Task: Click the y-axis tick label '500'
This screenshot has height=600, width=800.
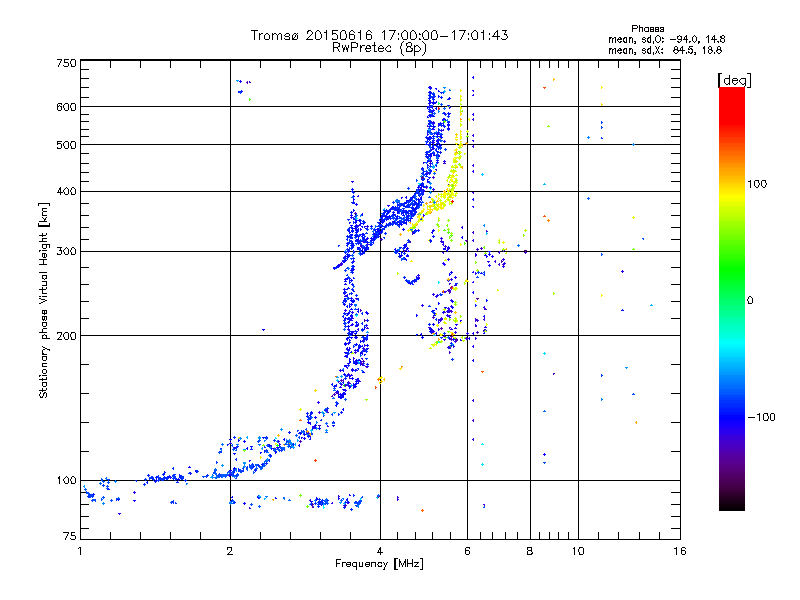Action: (66, 145)
